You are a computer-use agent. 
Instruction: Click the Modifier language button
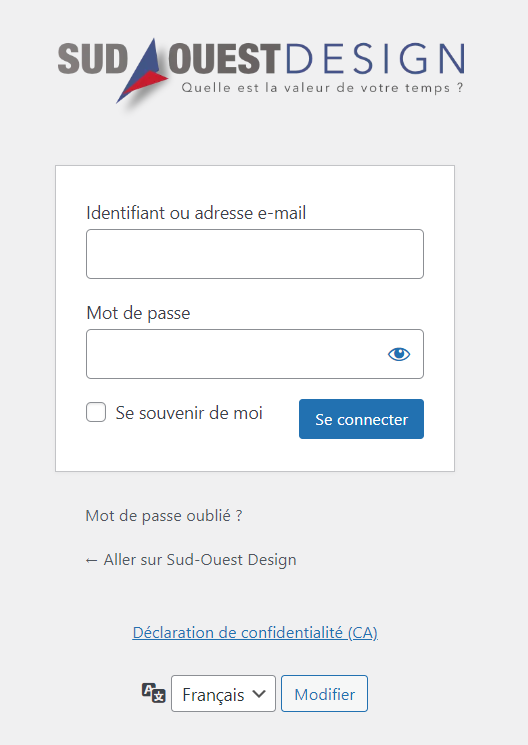(324, 694)
